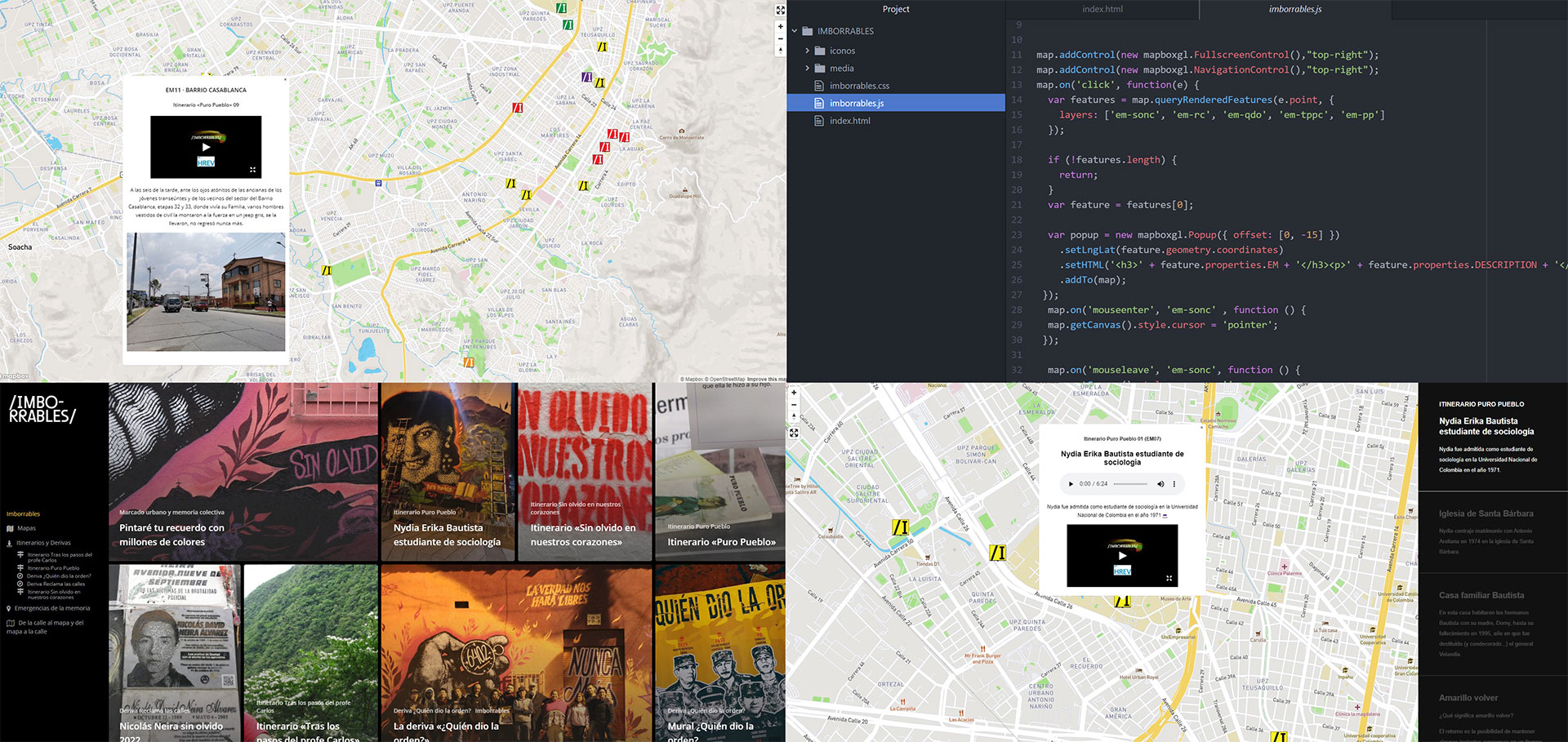
Task: Open the Itinerario «Puro Pueblo» card
Action: 719,472
